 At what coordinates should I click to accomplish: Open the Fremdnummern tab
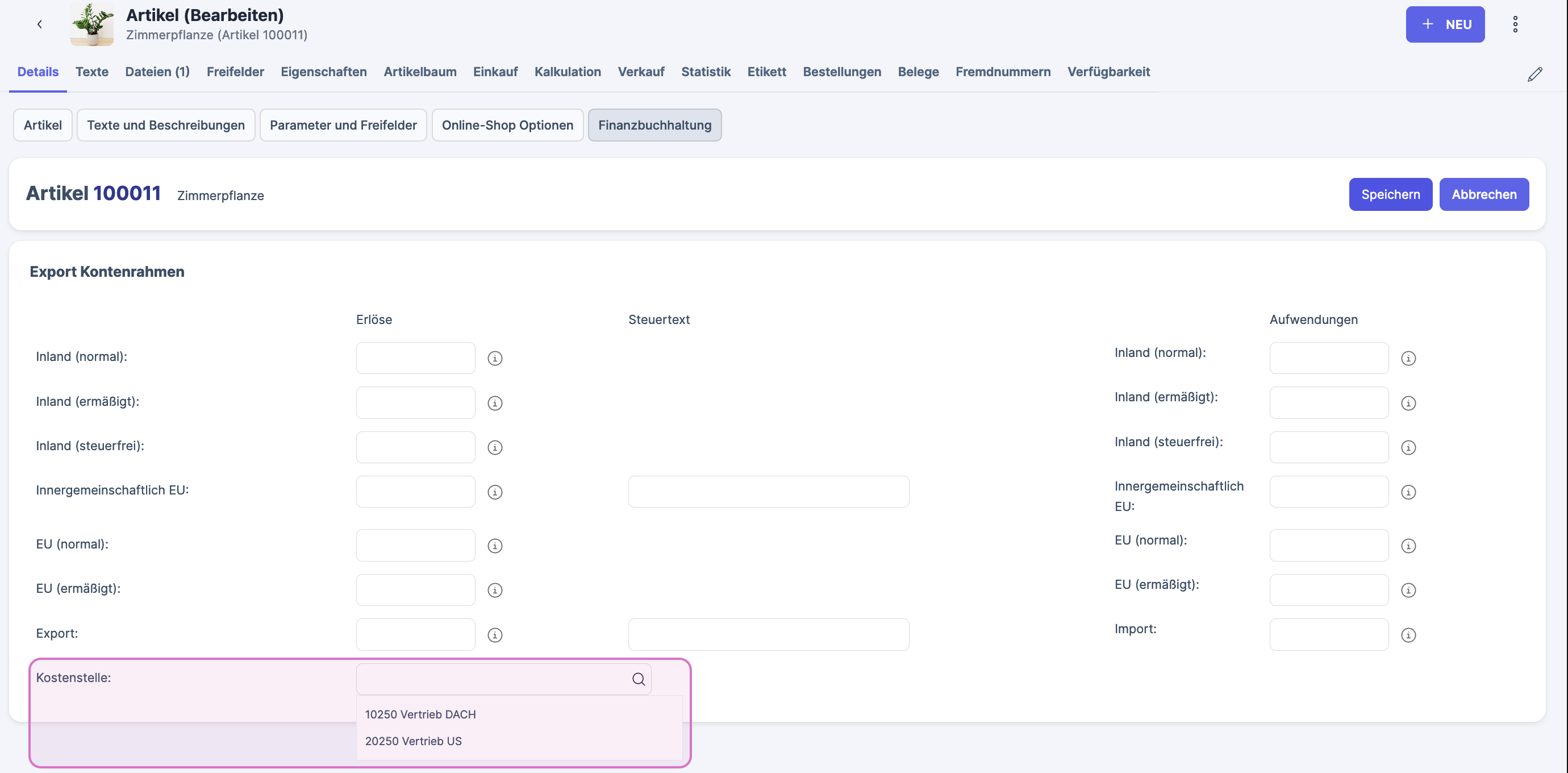[1003, 72]
